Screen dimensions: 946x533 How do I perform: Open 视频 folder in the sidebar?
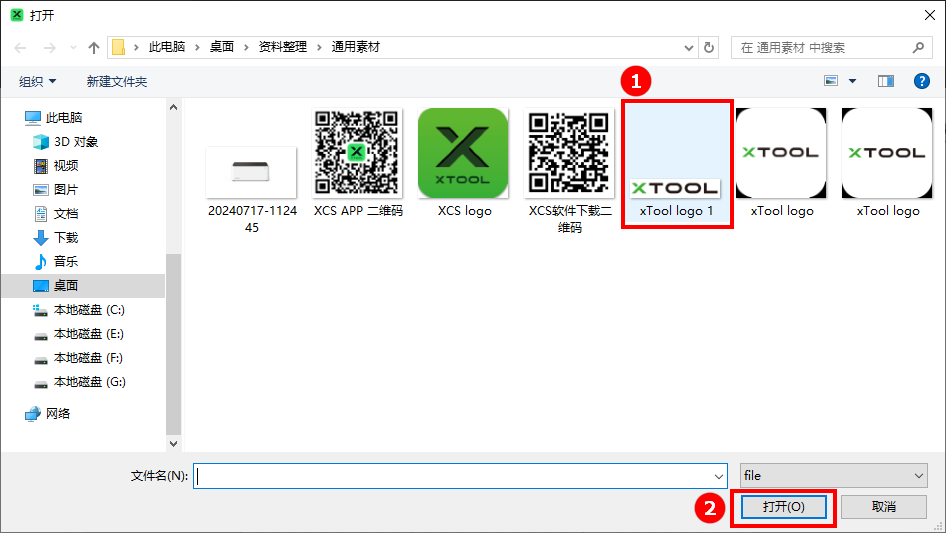tap(56, 166)
